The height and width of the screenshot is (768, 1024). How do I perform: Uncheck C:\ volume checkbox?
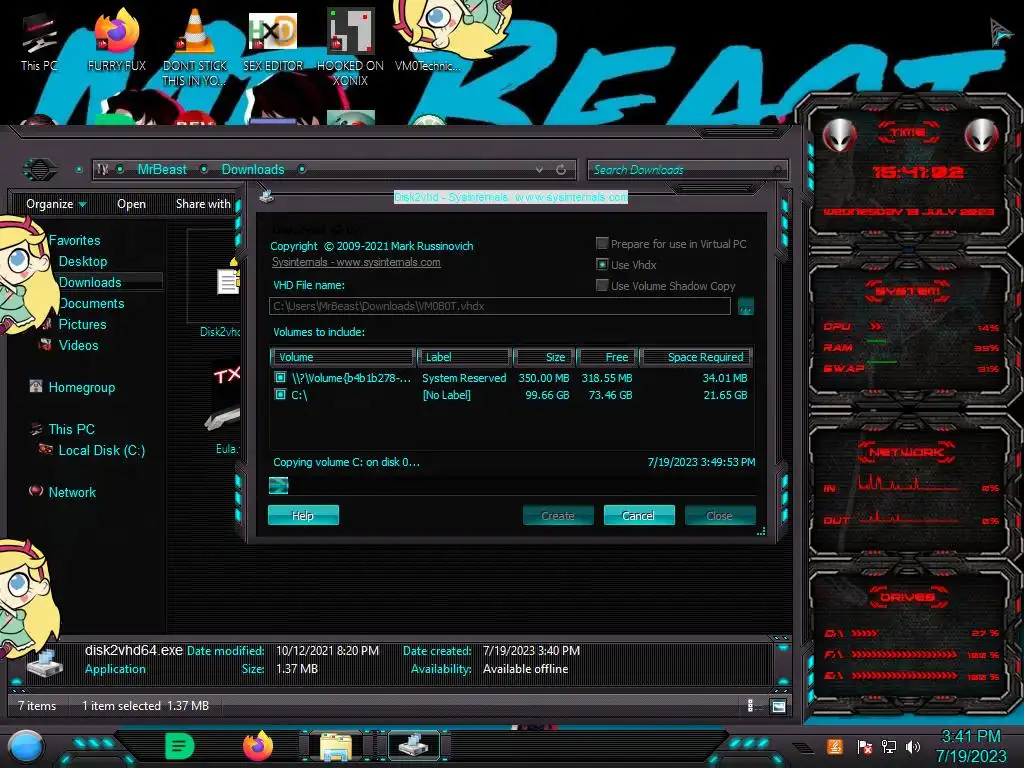point(280,394)
